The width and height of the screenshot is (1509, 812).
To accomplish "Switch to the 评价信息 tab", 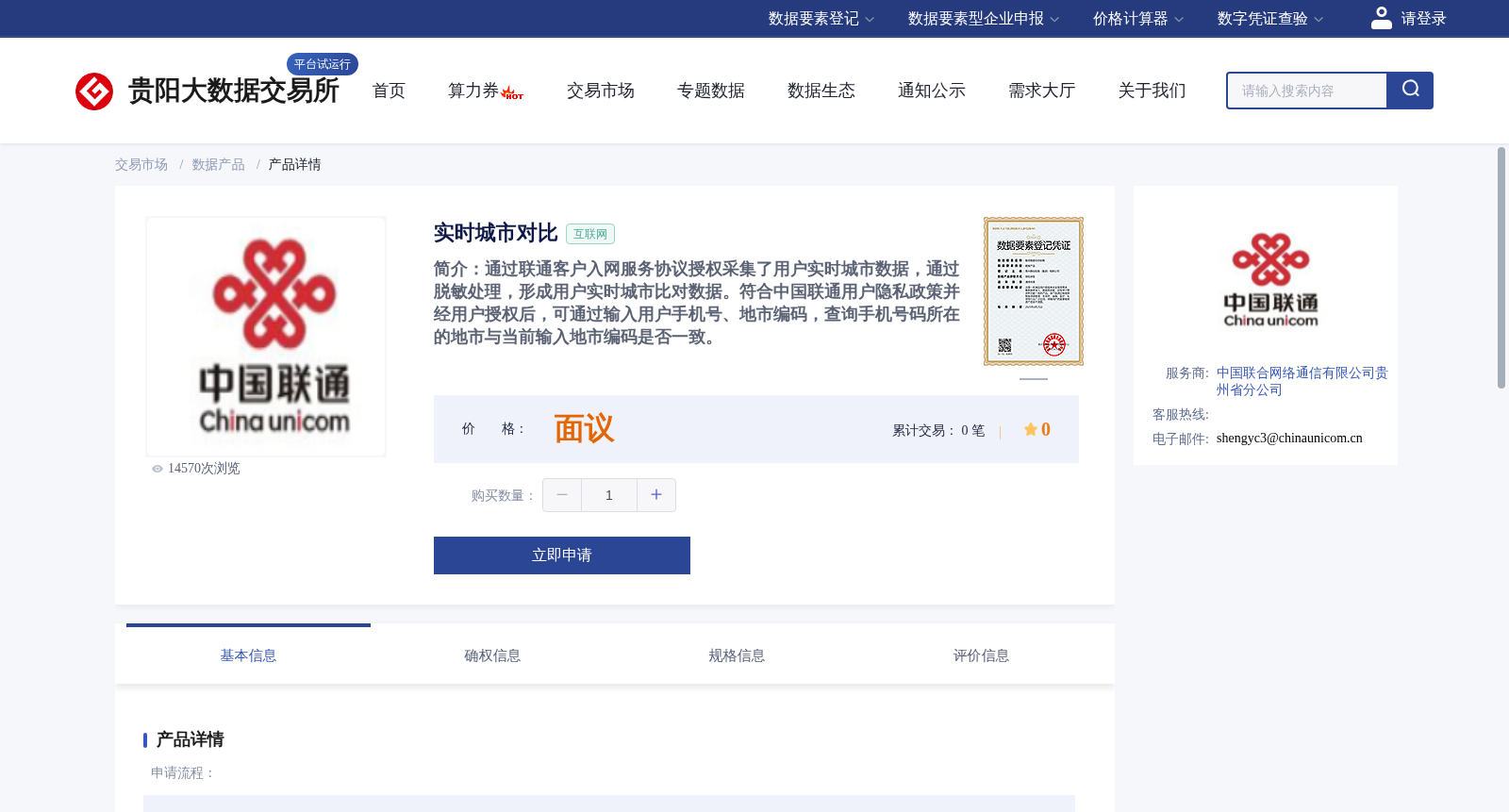I will [x=981, y=655].
